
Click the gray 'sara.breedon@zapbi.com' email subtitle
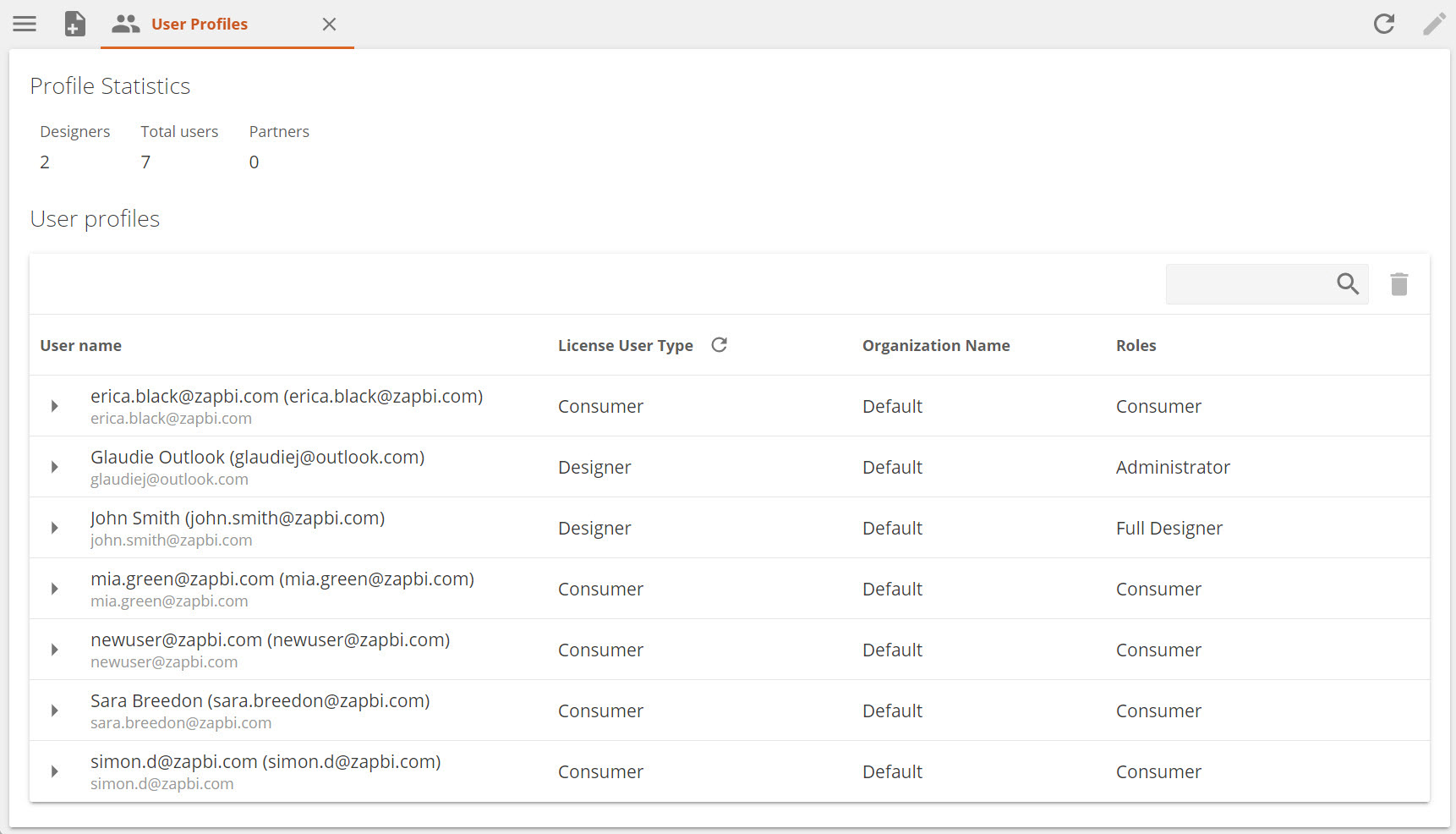pyautogui.click(x=181, y=722)
